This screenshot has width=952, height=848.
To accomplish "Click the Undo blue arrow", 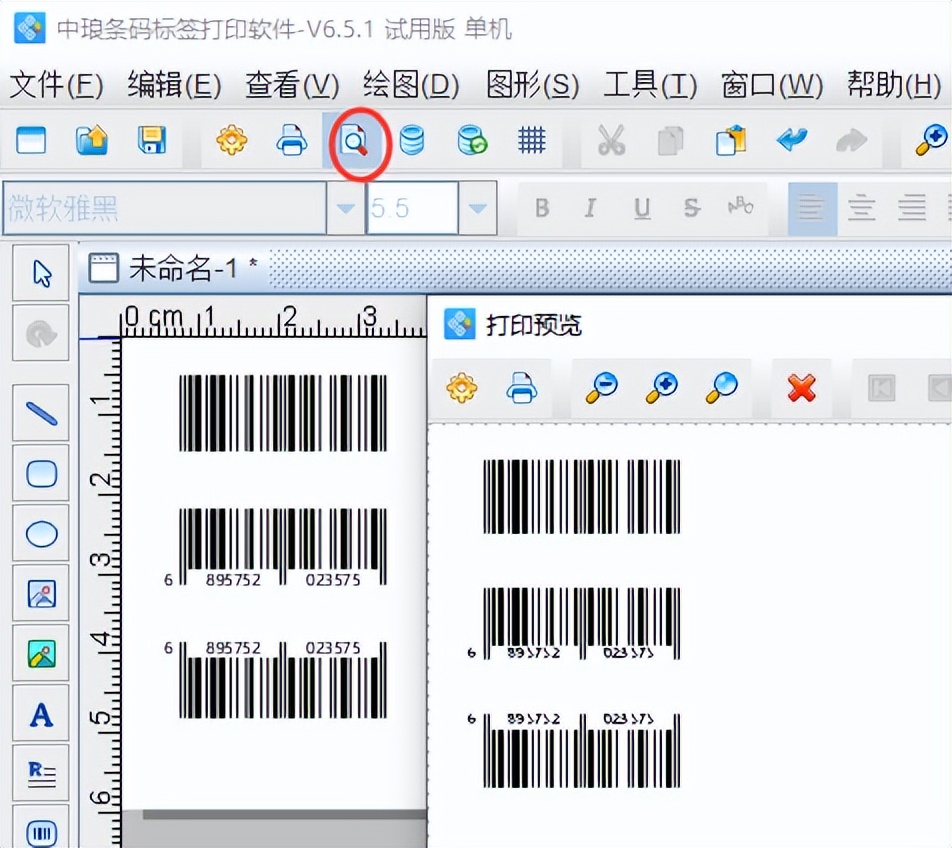I will tap(792, 139).
